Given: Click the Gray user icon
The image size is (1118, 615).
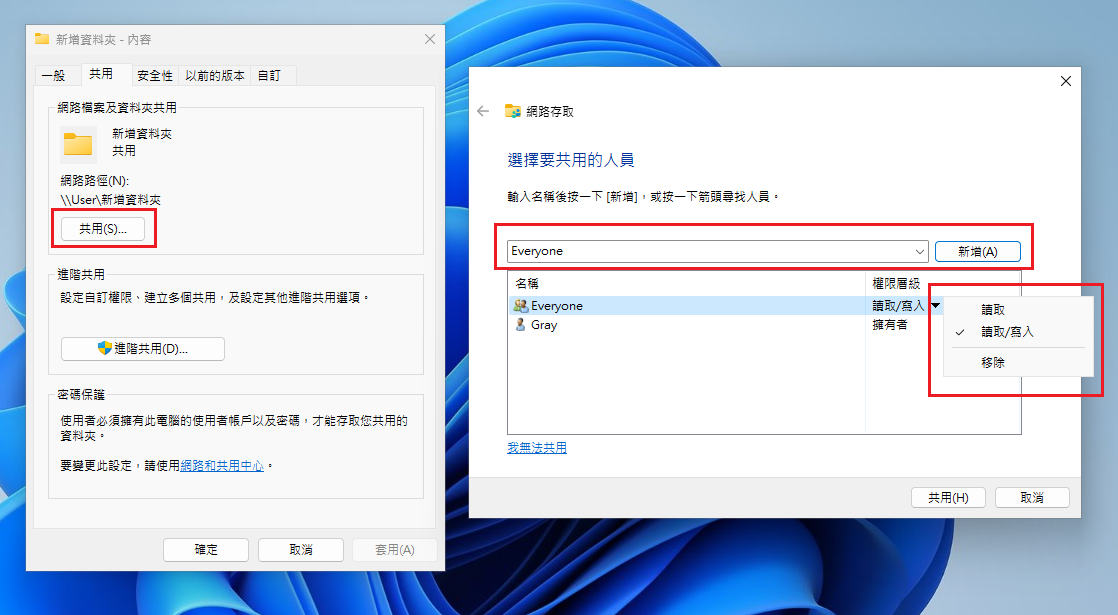Looking at the screenshot, I should (520, 325).
